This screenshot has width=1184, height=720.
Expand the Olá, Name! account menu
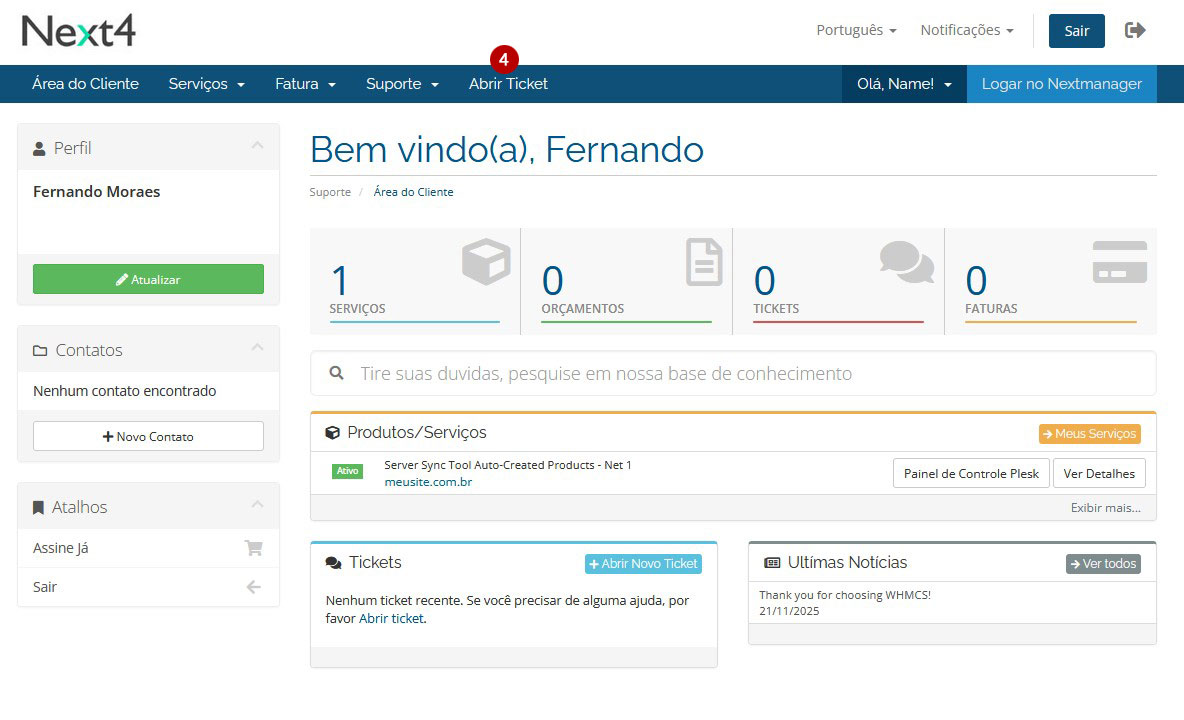[x=903, y=84]
